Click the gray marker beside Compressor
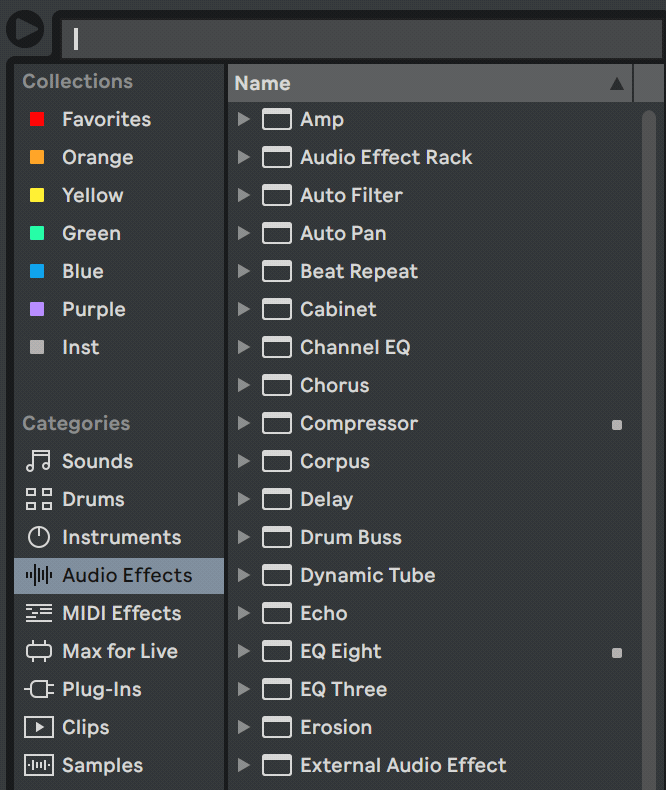 click(617, 424)
